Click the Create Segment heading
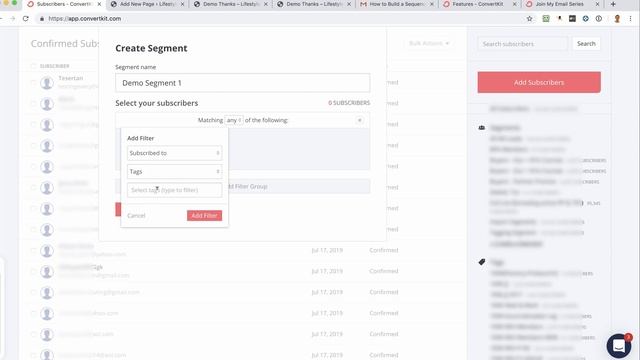 (151, 48)
